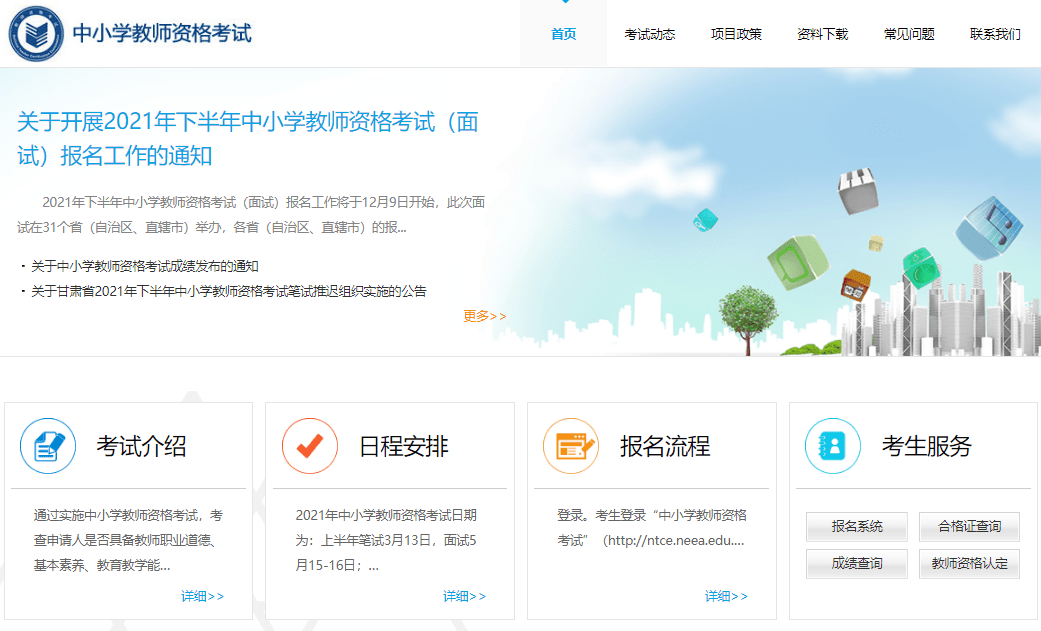
Task: Click 详细>> under 日程安排
Action: (x=465, y=596)
